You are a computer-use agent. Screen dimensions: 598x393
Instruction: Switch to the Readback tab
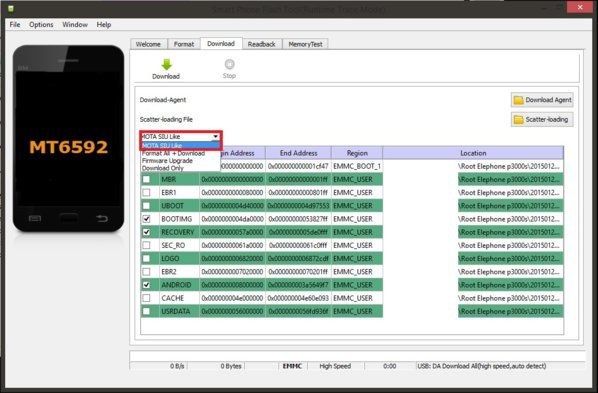click(x=262, y=44)
